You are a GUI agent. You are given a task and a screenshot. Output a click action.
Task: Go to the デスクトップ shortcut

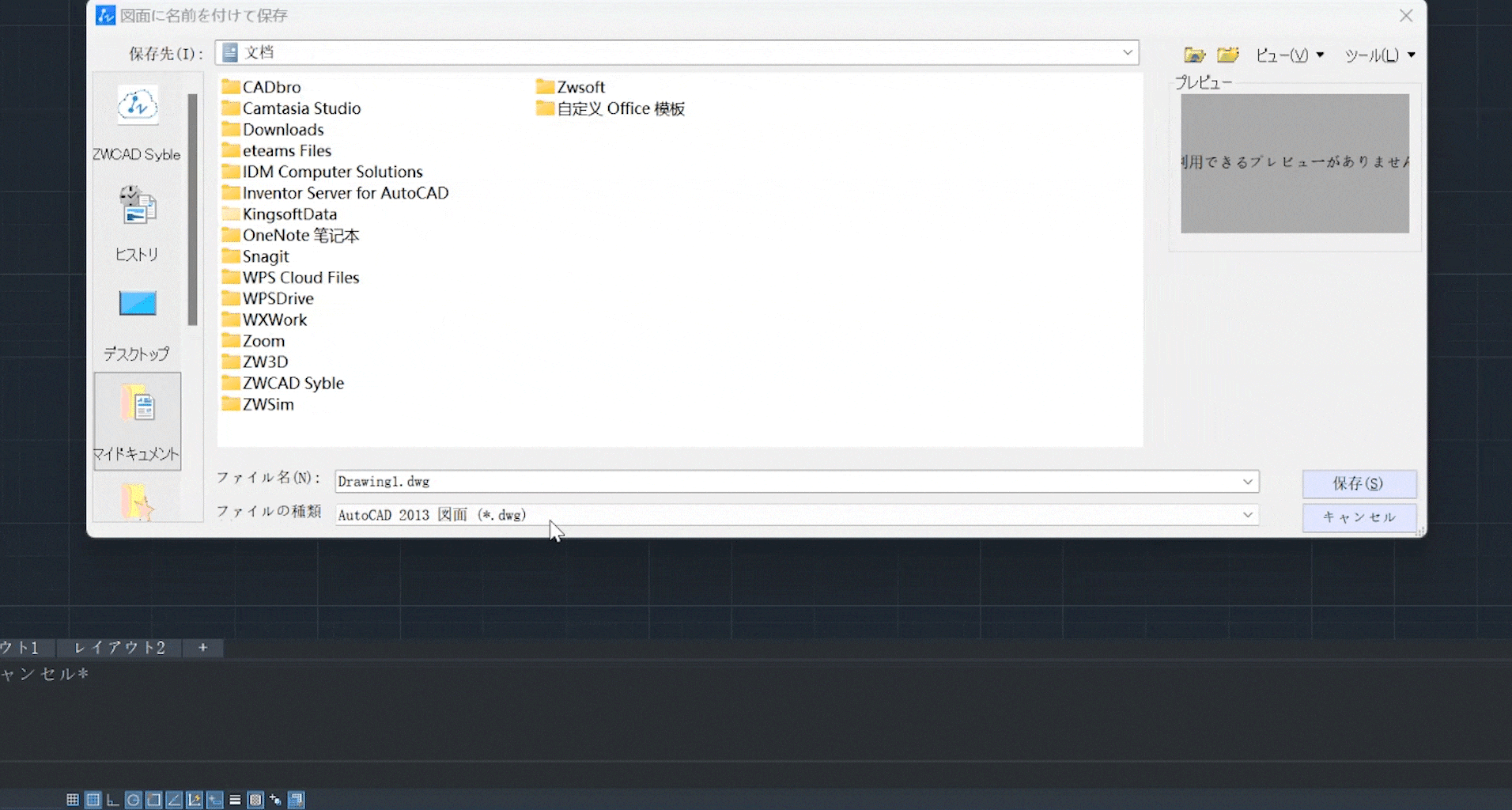137,324
